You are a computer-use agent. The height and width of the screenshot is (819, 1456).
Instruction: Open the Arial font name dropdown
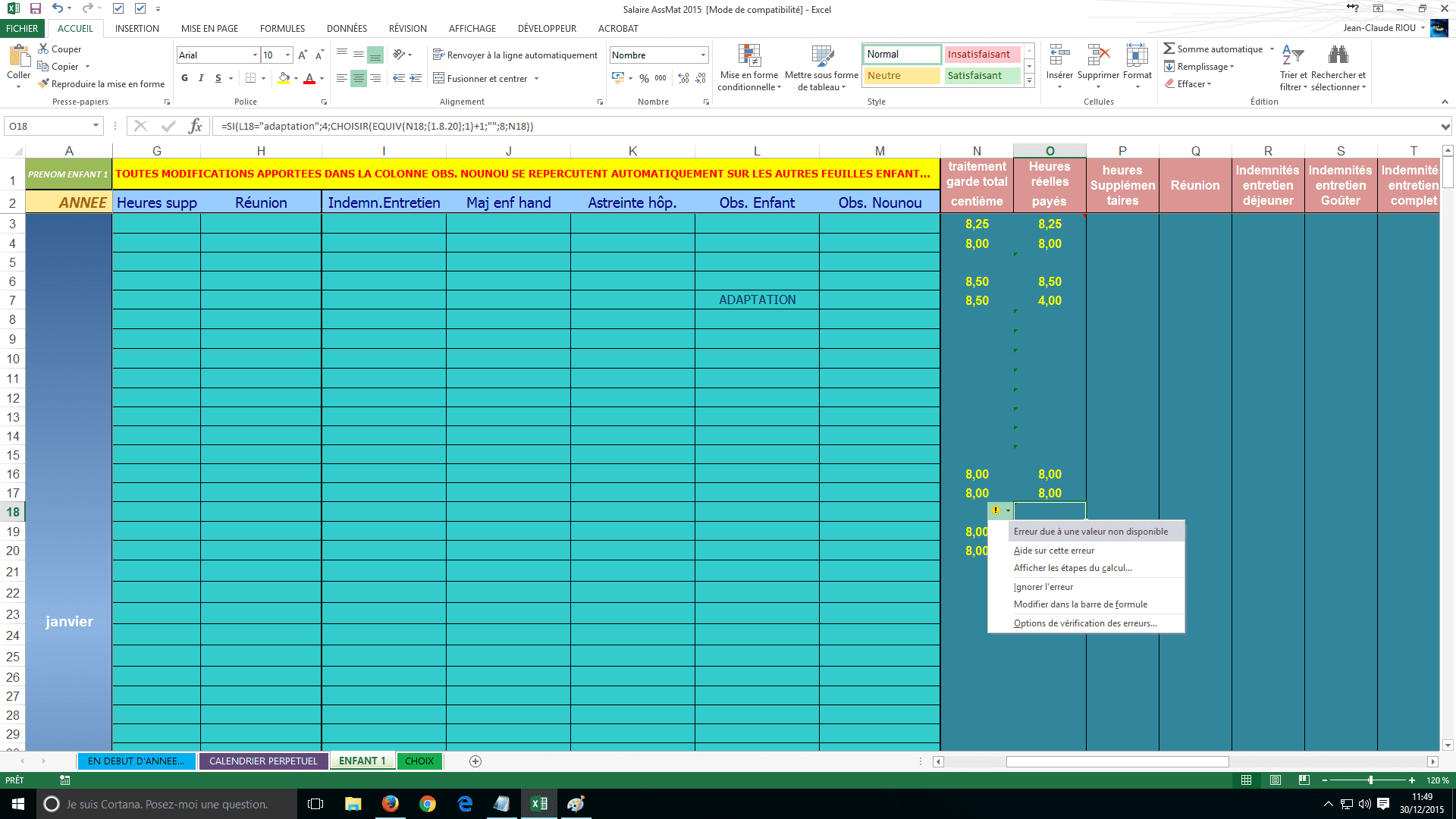coord(255,55)
